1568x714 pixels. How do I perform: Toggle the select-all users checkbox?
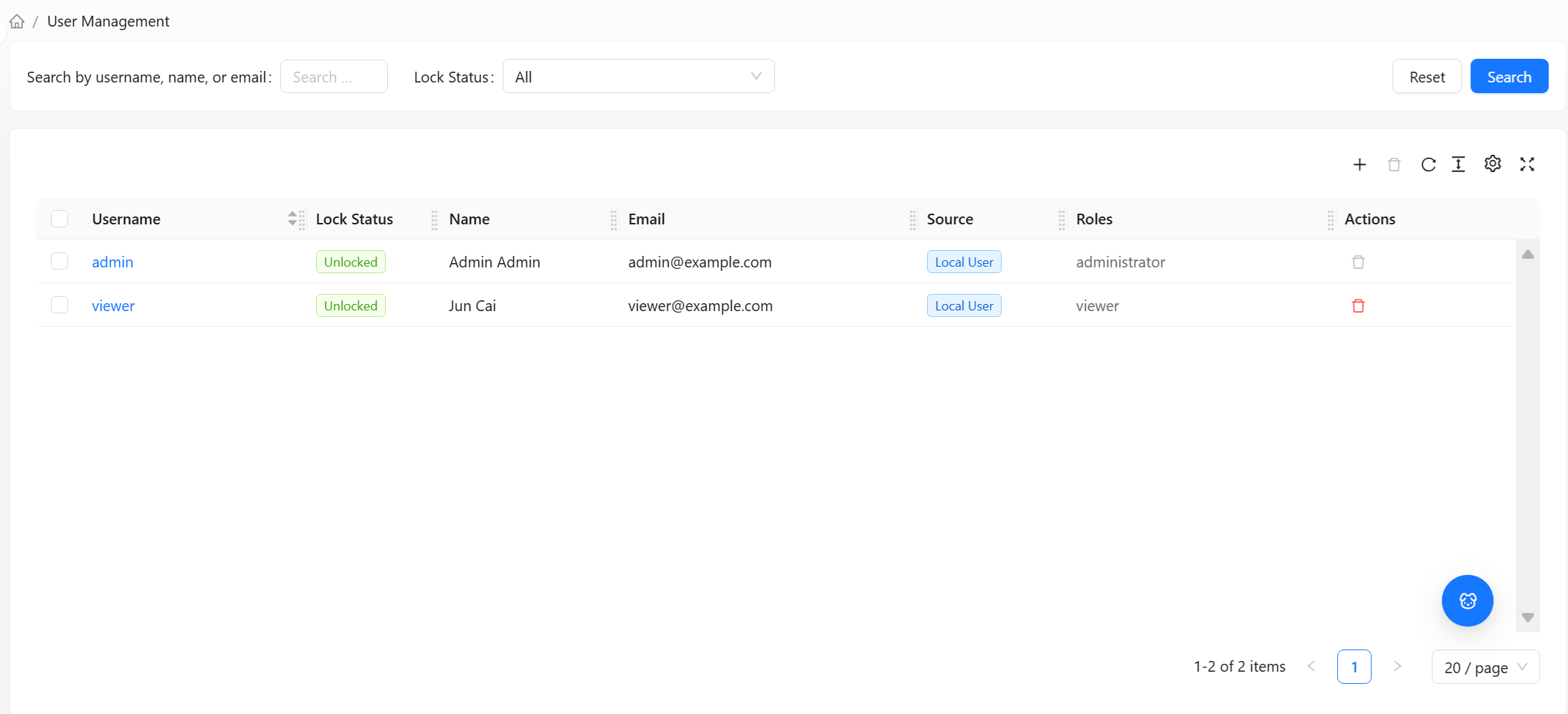[x=60, y=219]
